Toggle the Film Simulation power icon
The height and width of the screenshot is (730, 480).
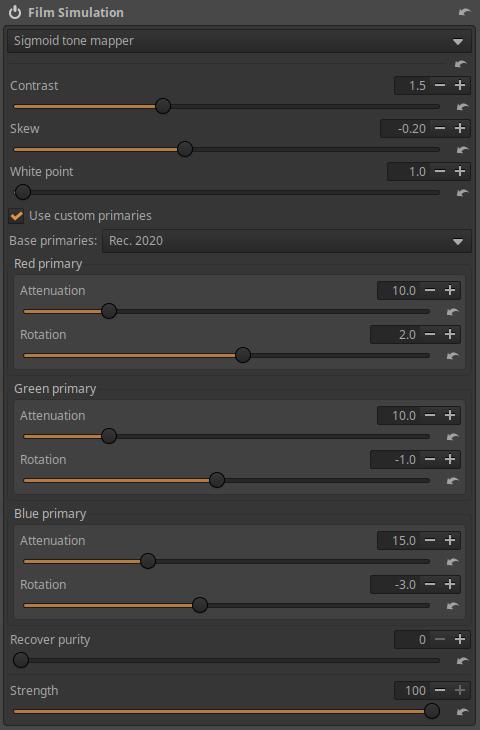(15, 13)
